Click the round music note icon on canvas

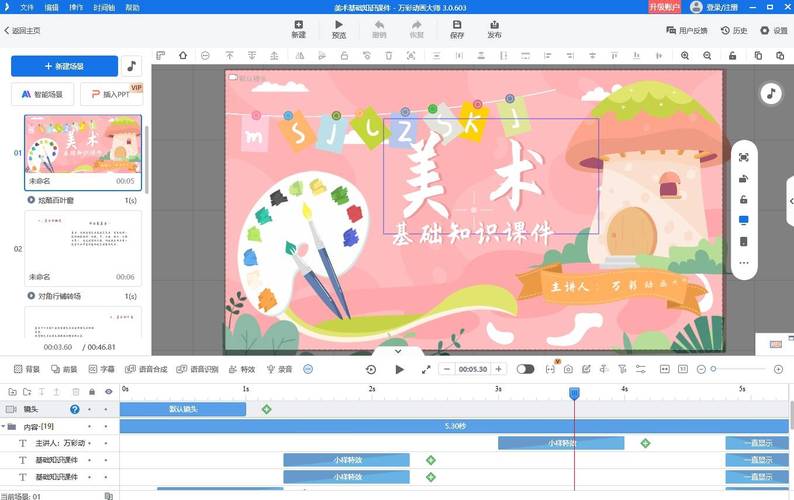point(770,93)
